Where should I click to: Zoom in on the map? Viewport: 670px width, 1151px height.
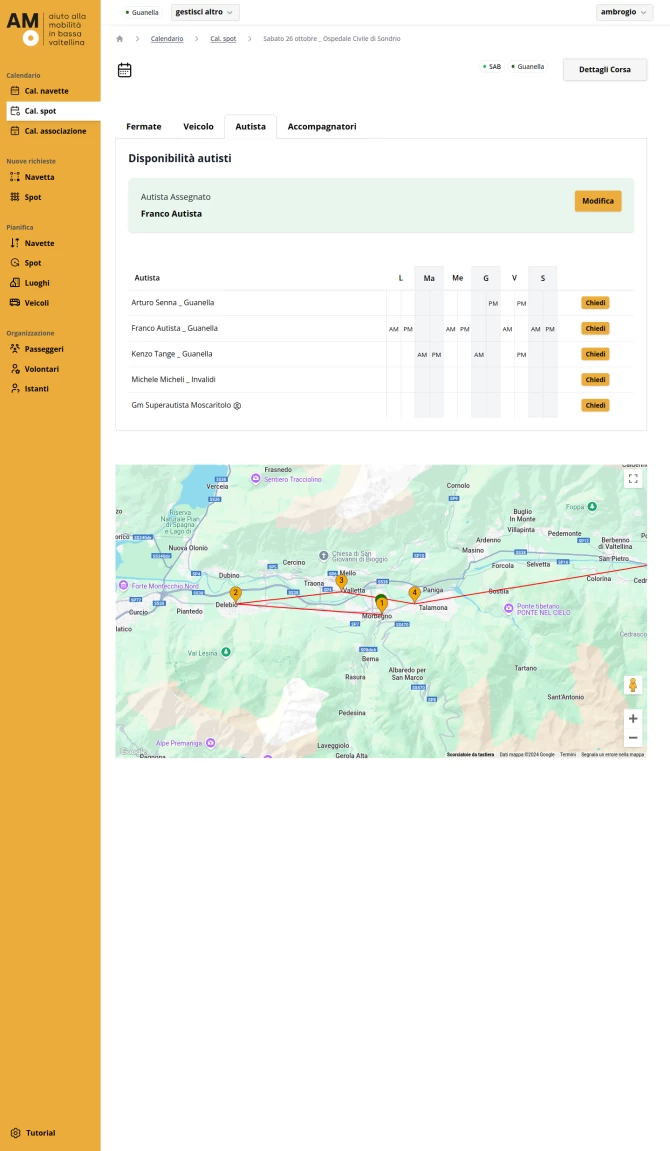[x=632, y=718]
